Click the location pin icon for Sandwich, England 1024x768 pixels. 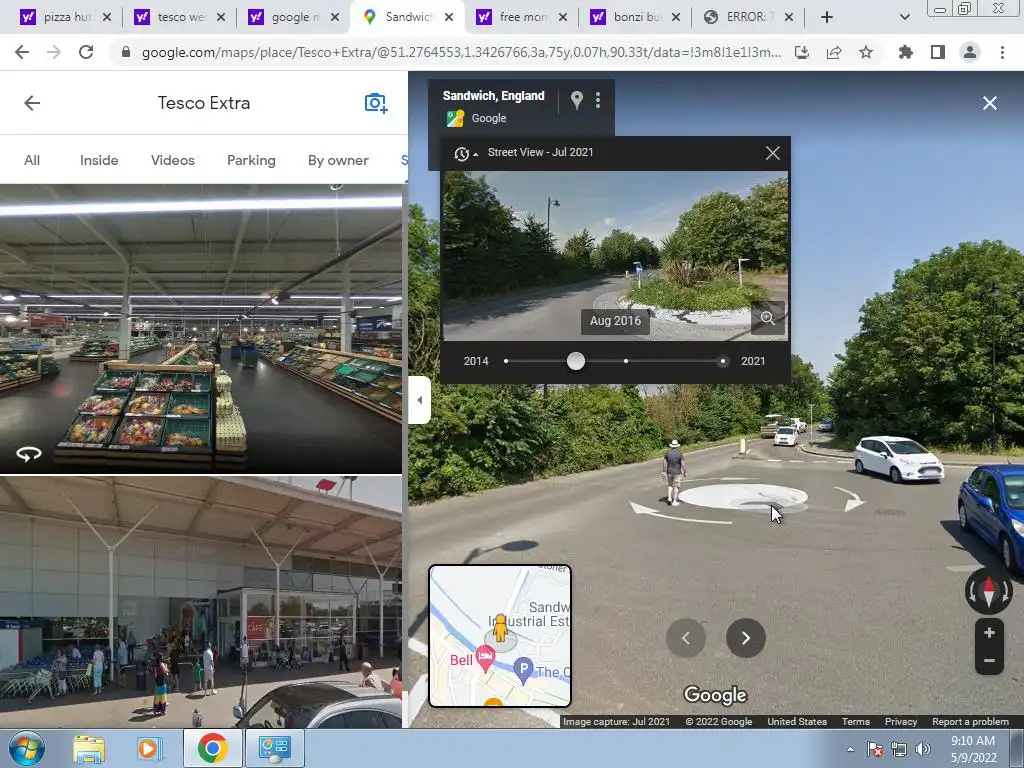577,100
